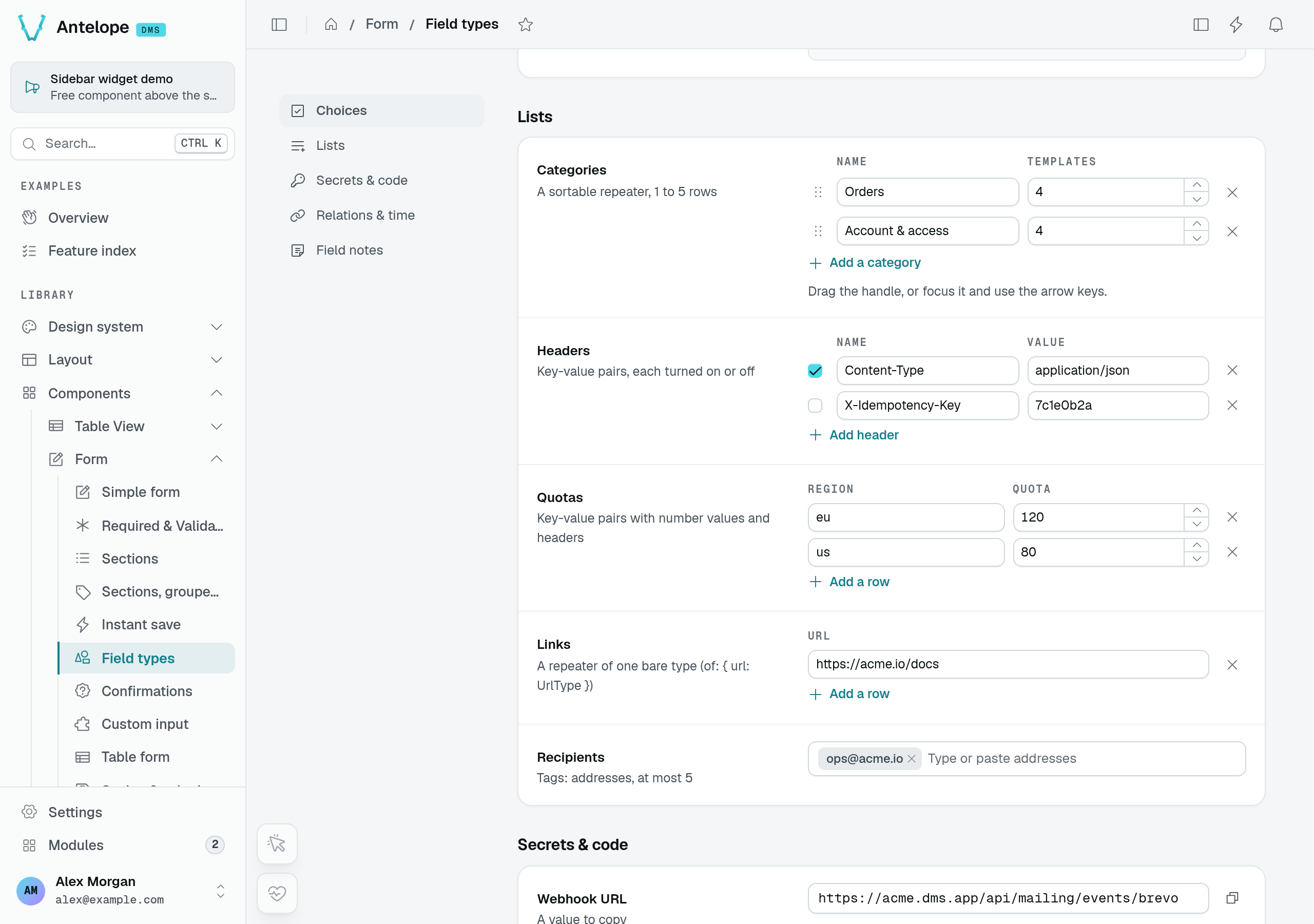Open the right side panel icon

[x=1201, y=25]
